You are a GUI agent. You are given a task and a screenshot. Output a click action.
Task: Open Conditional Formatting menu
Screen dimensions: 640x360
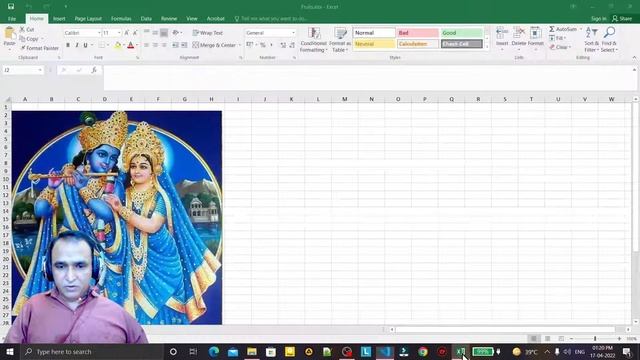point(313,40)
